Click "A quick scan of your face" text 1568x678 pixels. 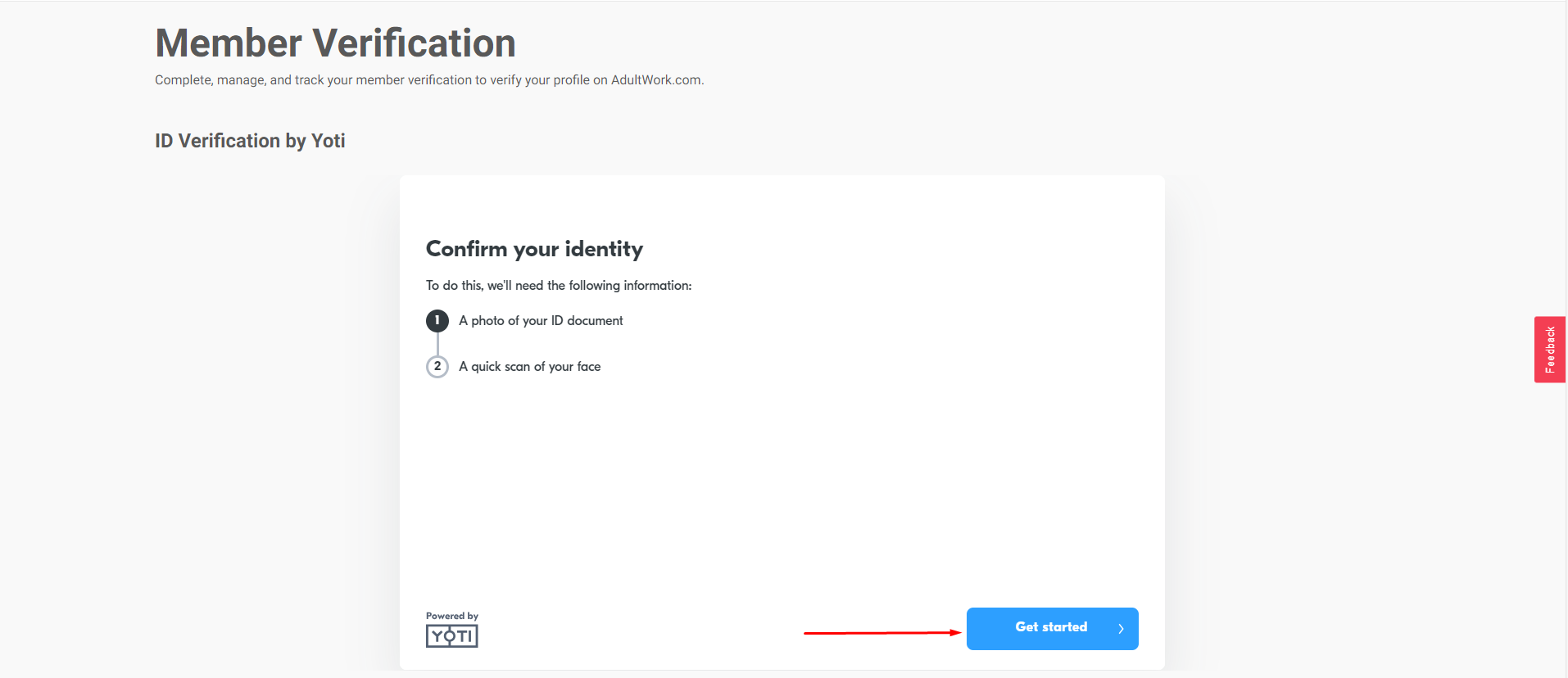tap(530, 367)
